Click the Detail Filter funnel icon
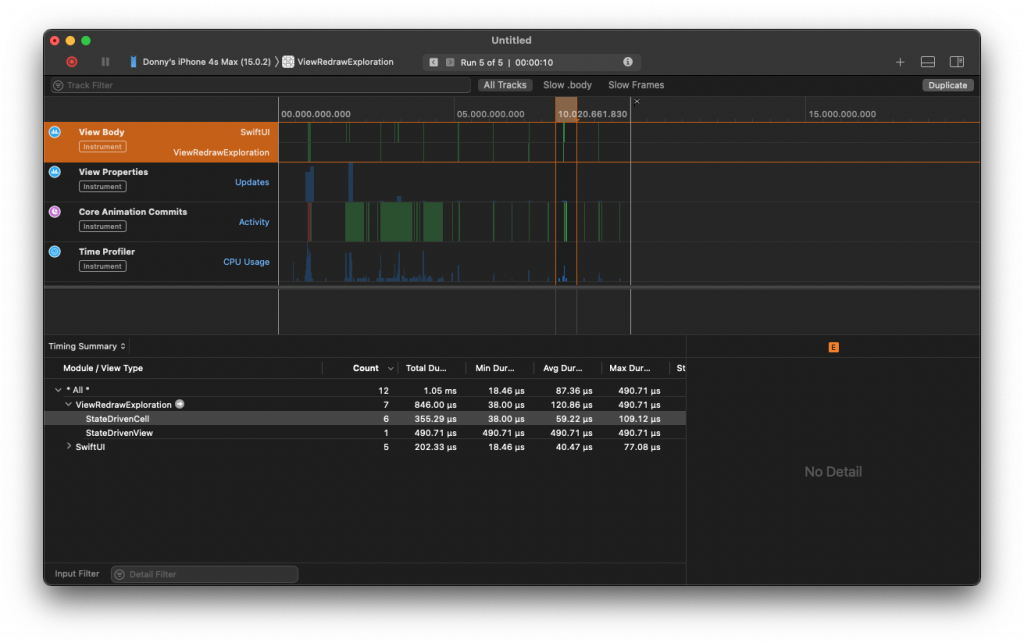 120,574
